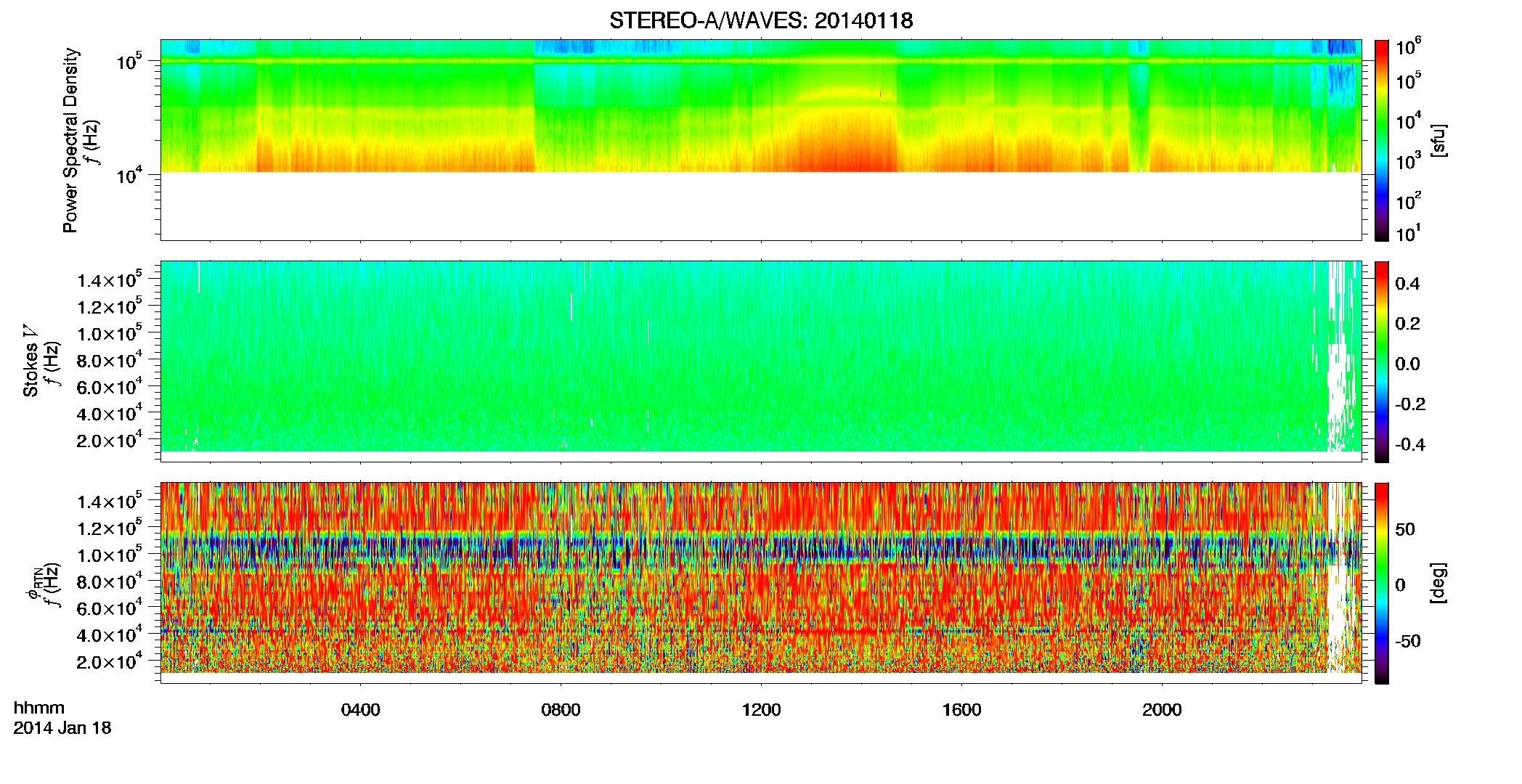Image resolution: width=1522 pixels, height=784 pixels.
Task: Click the [sfu] units label
Action: [x=1438, y=141]
